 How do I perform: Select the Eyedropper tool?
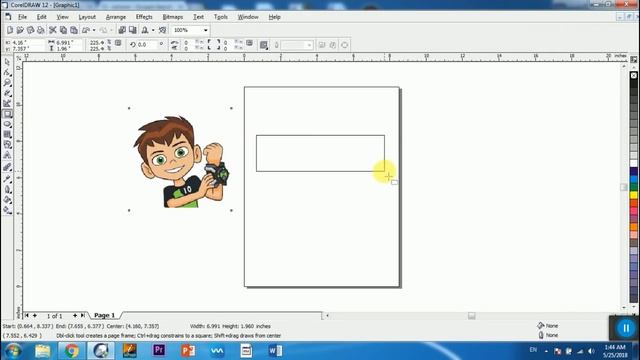tap(7, 179)
